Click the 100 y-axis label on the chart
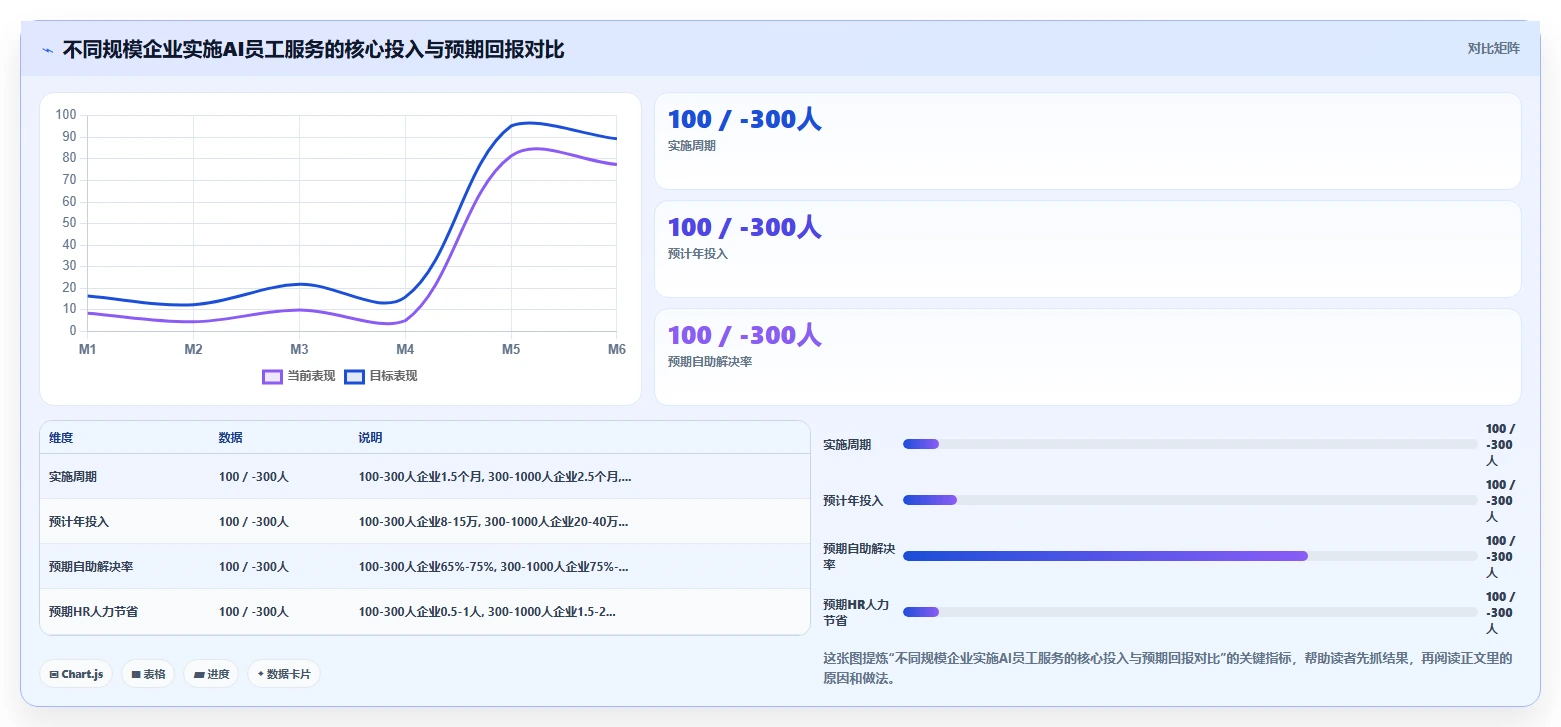Image resolution: width=1561 pixels, height=727 pixels. click(x=66, y=115)
